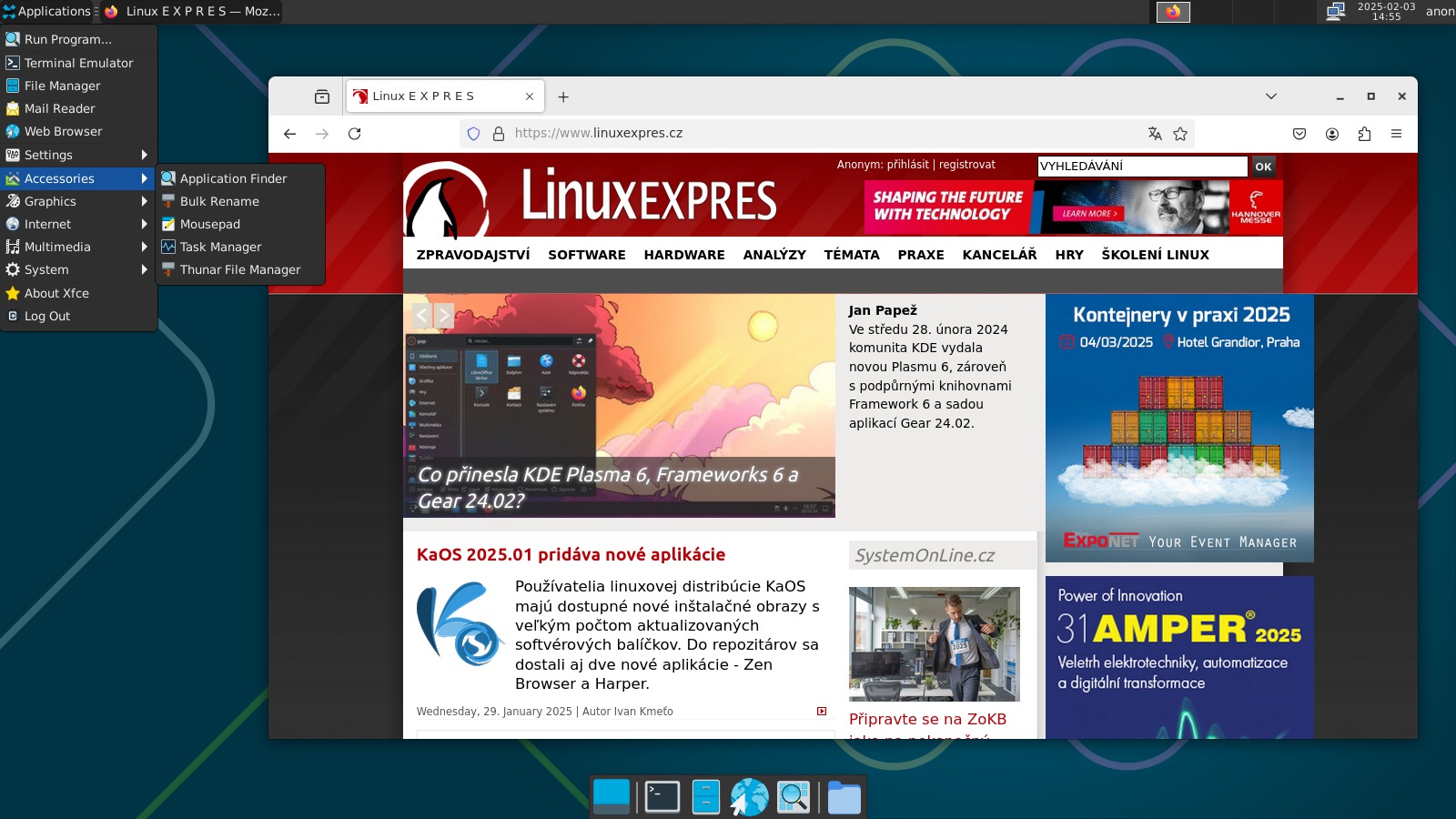Open the Firefox View icon left of tab

tap(322, 96)
